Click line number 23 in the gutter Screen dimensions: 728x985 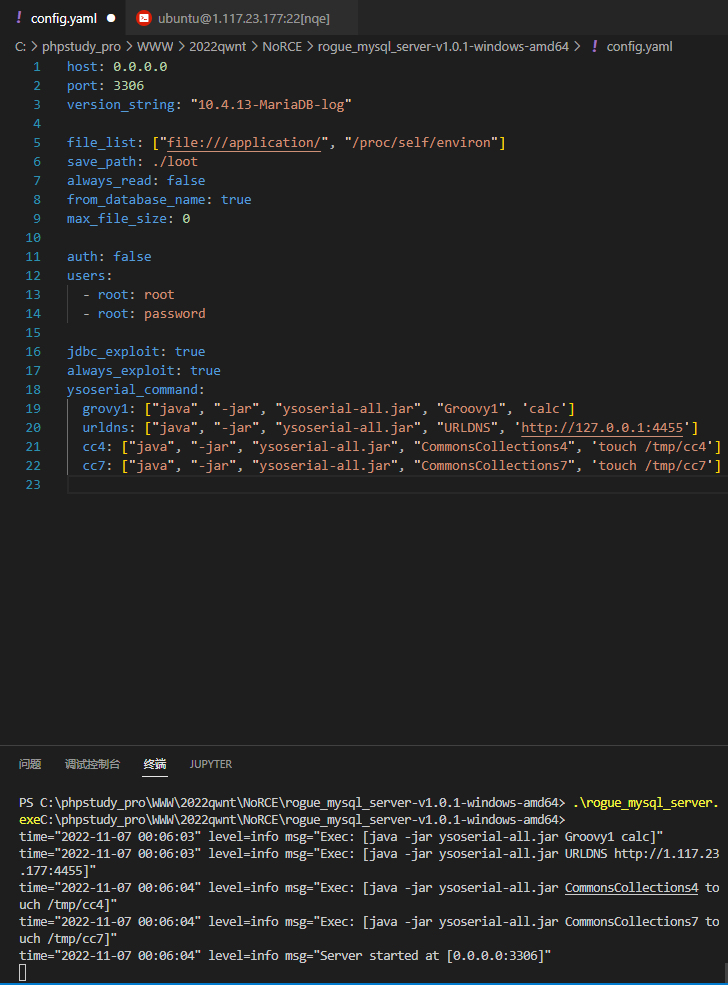[33, 485]
